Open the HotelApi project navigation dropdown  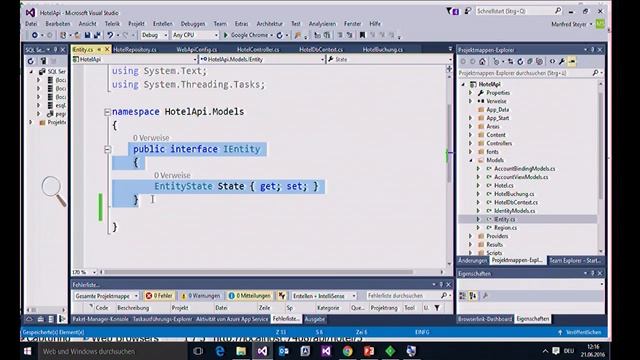pos(135,60)
